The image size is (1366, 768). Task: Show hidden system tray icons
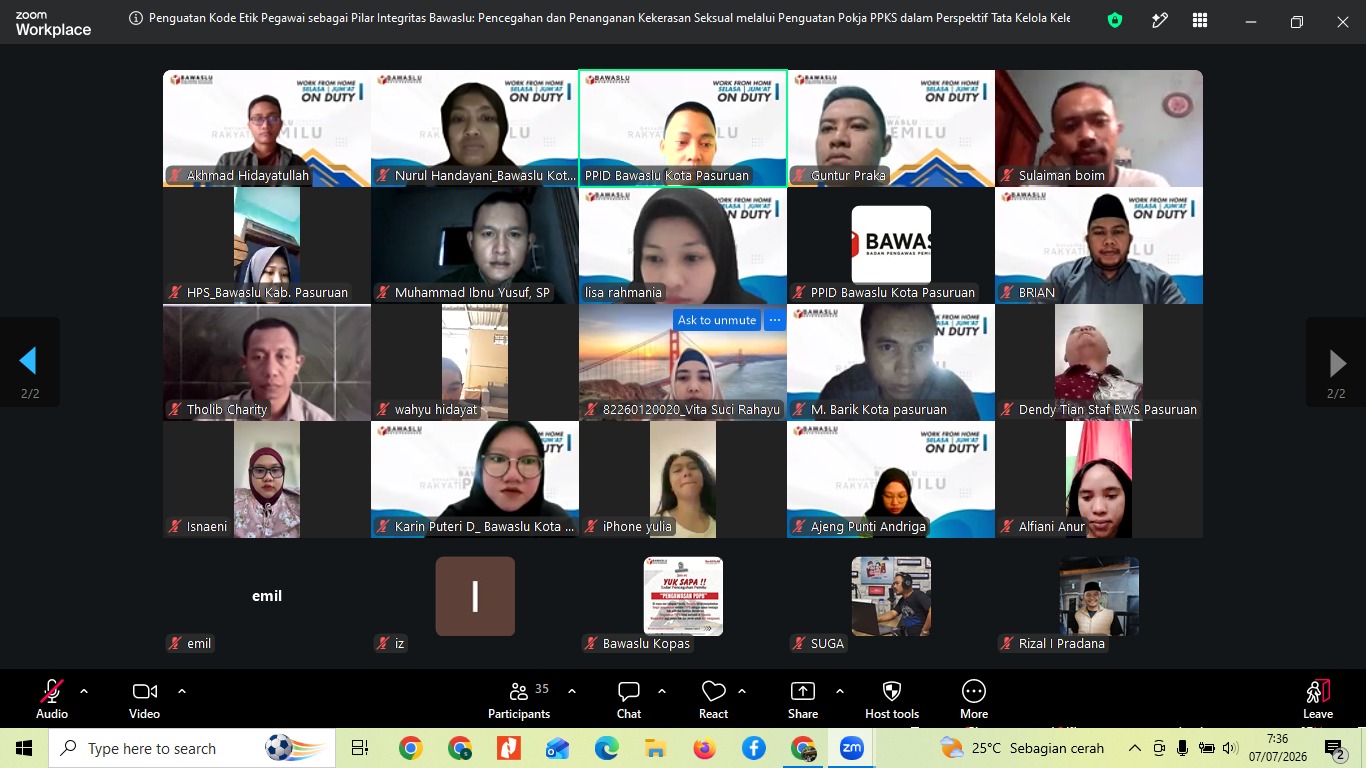(1134, 748)
